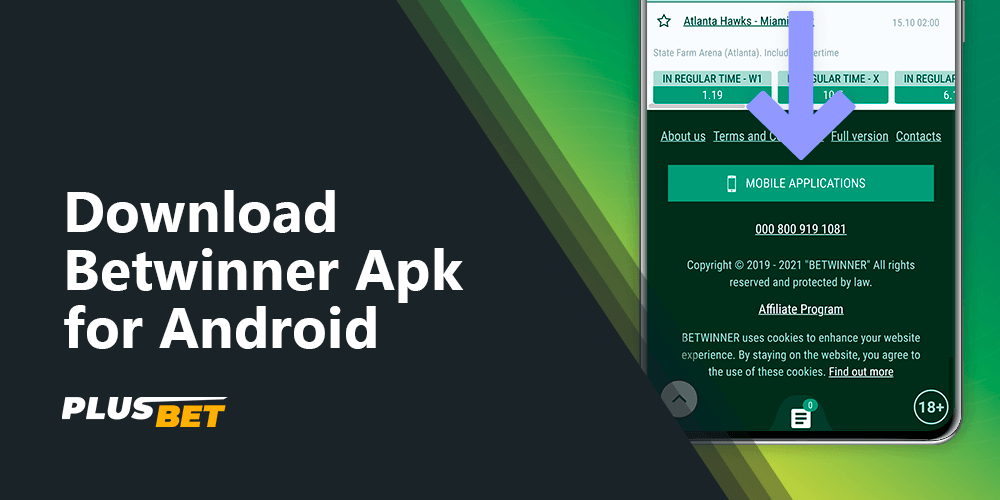Screen dimensions: 1000x500
Task: Click the match date 15.10 02:00
Action: (x=915, y=23)
